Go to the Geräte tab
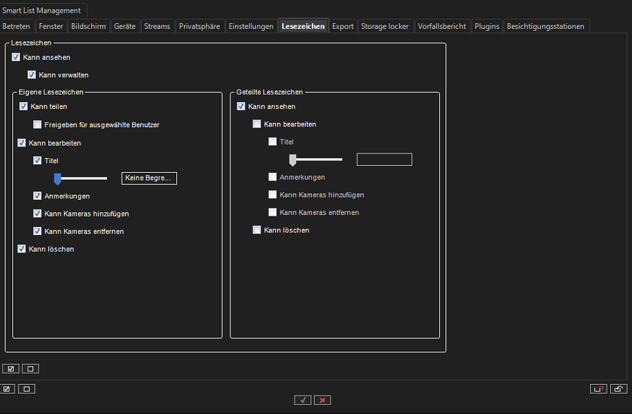632x414 pixels. pyautogui.click(x=125, y=26)
